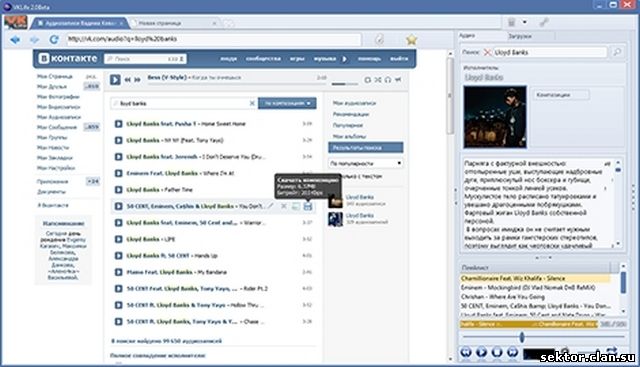The height and width of the screenshot is (367, 640).
Task: Click 'выйти' in VK header
Action: [x=399, y=59]
